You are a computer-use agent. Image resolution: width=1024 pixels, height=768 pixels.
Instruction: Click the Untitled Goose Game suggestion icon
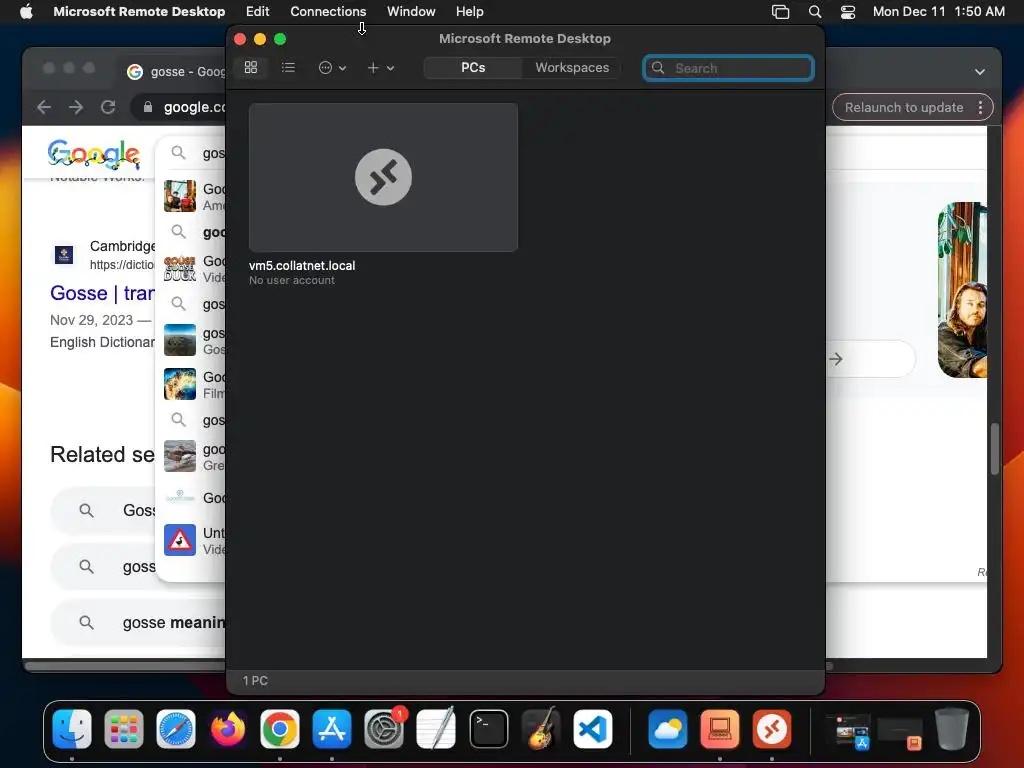coord(180,540)
